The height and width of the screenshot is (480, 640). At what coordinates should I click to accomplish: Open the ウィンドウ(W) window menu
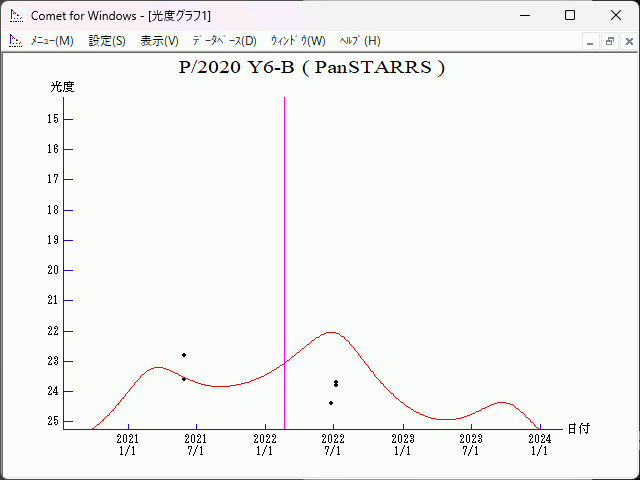[x=298, y=41]
